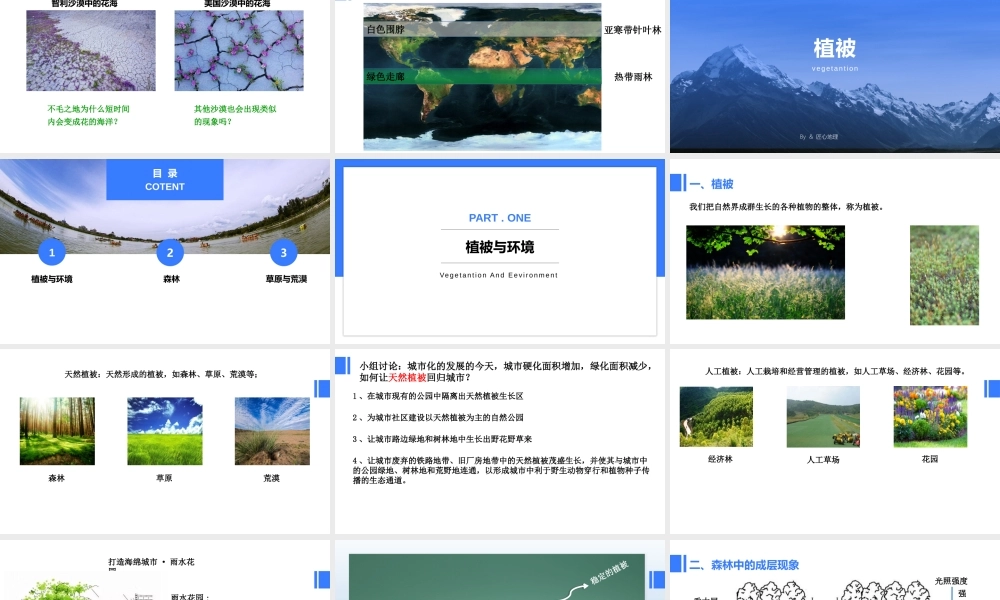
Task: Click the Chile desert flower field photo
Action: (90, 51)
